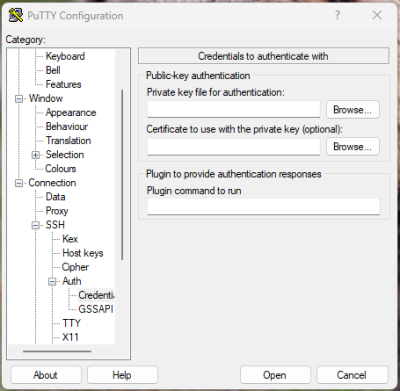The height and width of the screenshot is (391, 400).
Task: Open the X11 settings
Action: click(70, 337)
